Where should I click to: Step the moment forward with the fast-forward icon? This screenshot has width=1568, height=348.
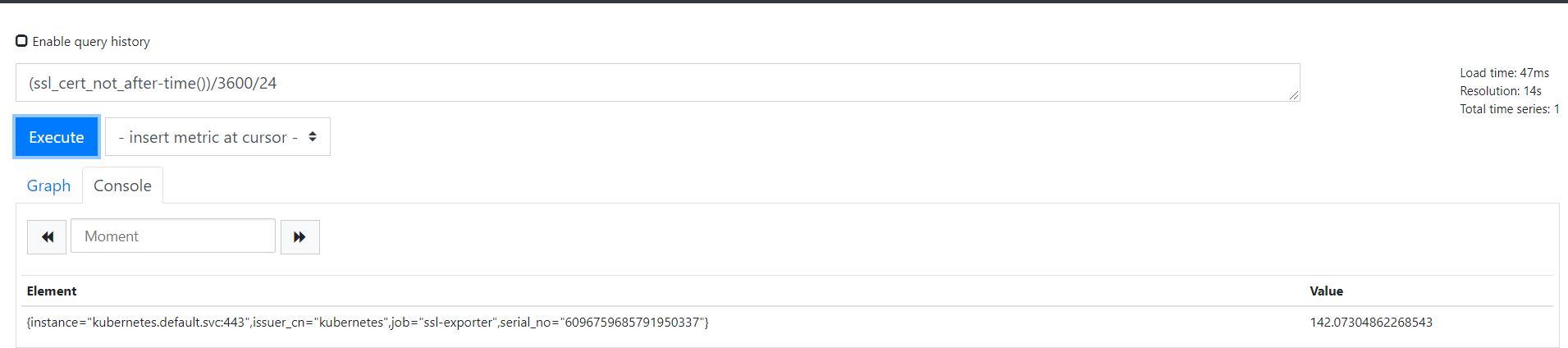pyautogui.click(x=300, y=237)
